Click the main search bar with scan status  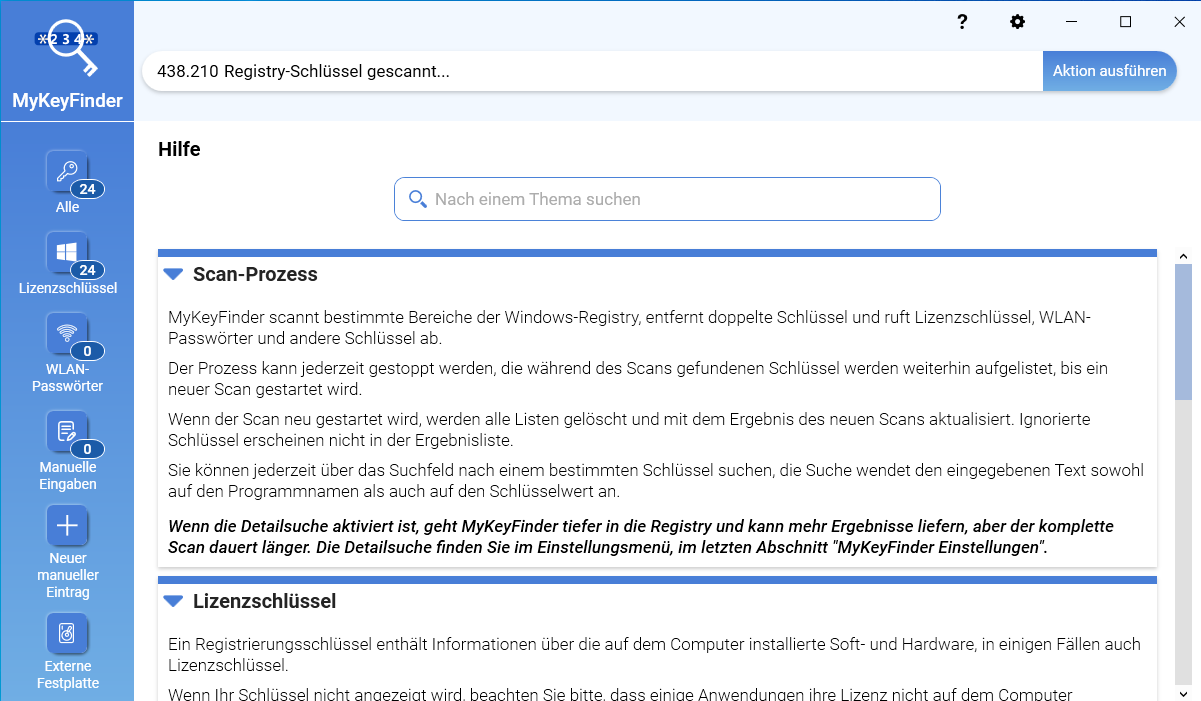point(590,71)
